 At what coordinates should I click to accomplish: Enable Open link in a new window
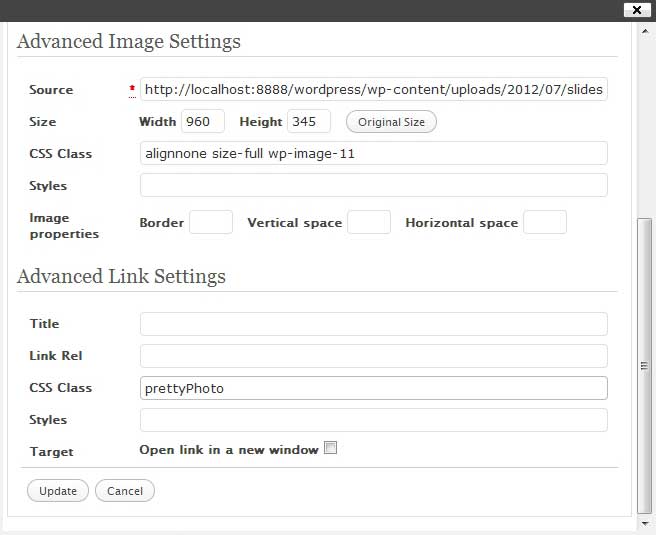click(331, 449)
